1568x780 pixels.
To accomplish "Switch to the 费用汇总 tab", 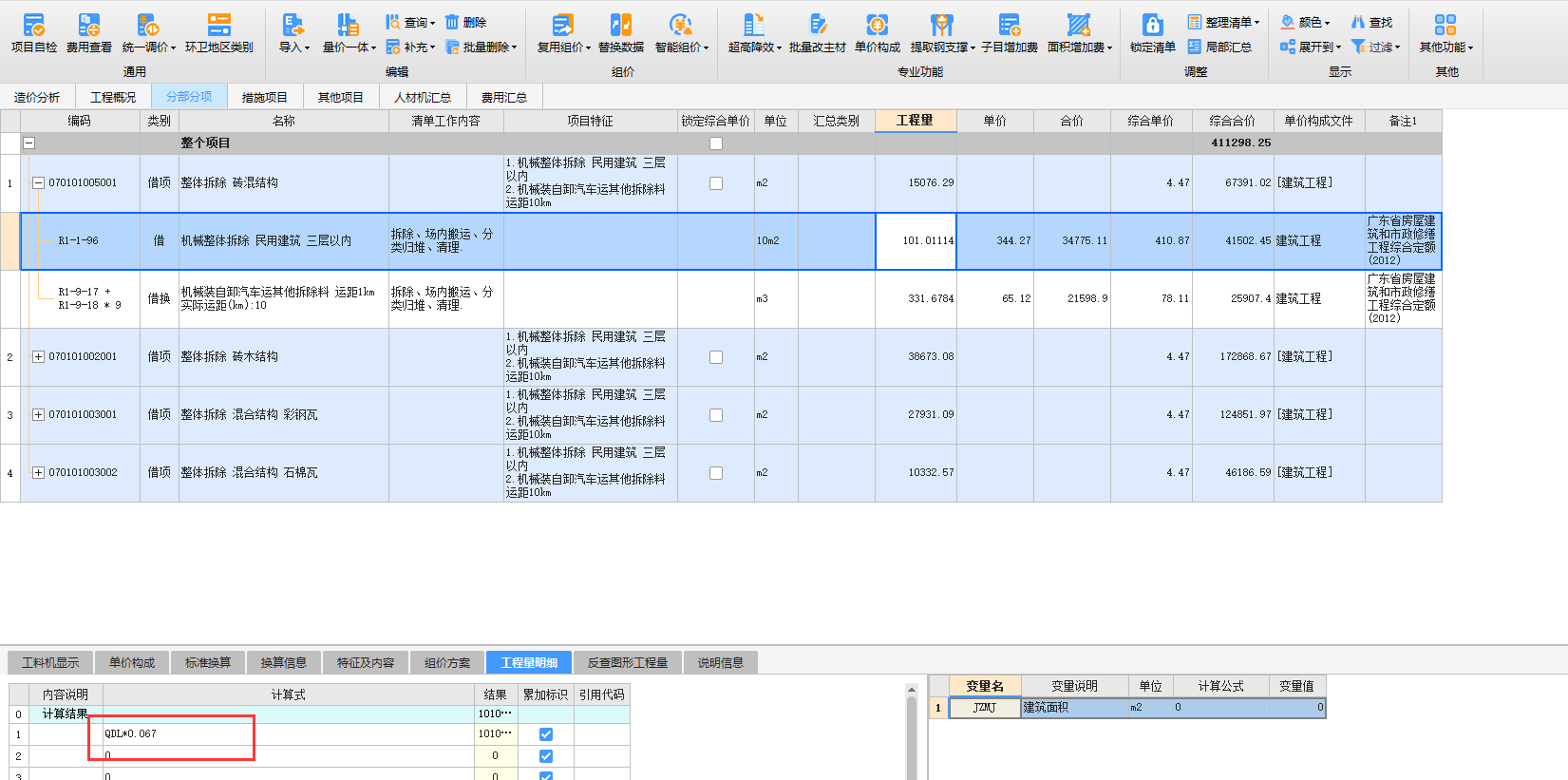I will (504, 97).
